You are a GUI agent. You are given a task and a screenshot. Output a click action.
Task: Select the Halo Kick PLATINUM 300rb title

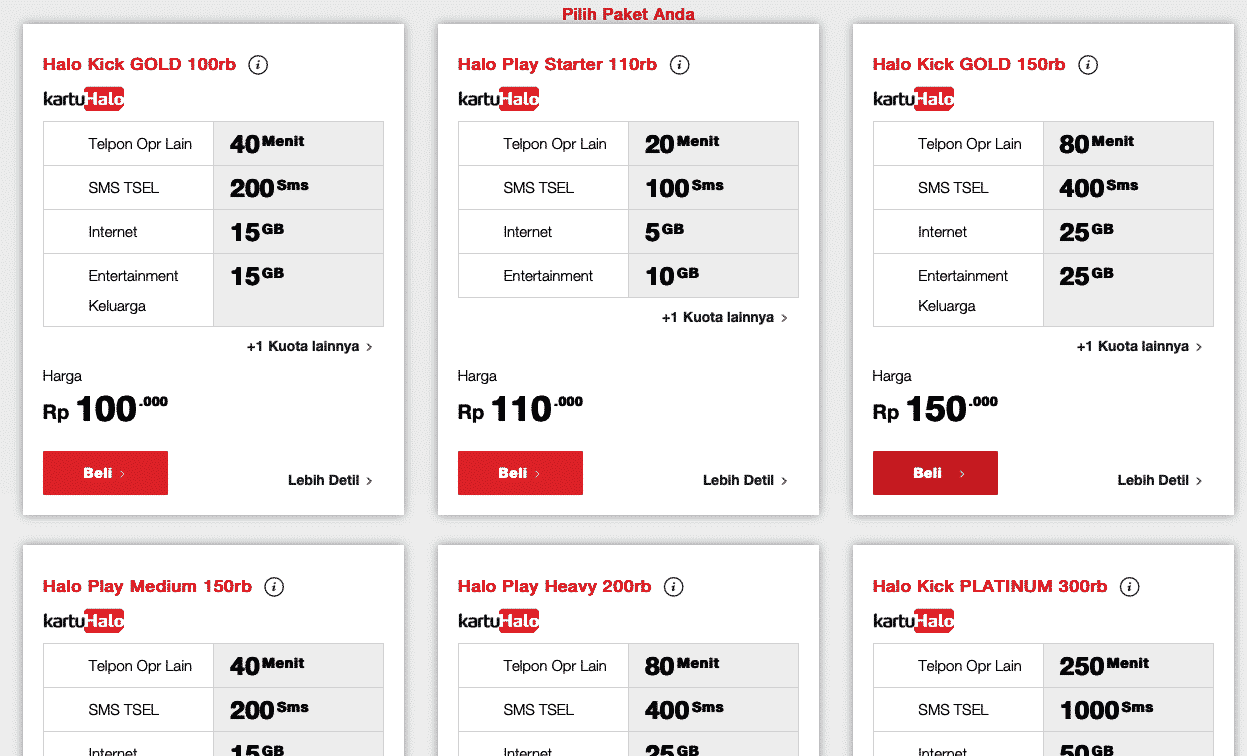(x=990, y=587)
